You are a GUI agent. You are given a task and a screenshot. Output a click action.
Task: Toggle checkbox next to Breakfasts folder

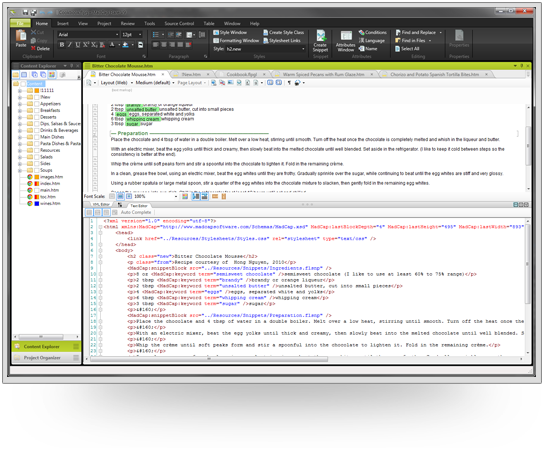pyautogui.click(x=36, y=110)
